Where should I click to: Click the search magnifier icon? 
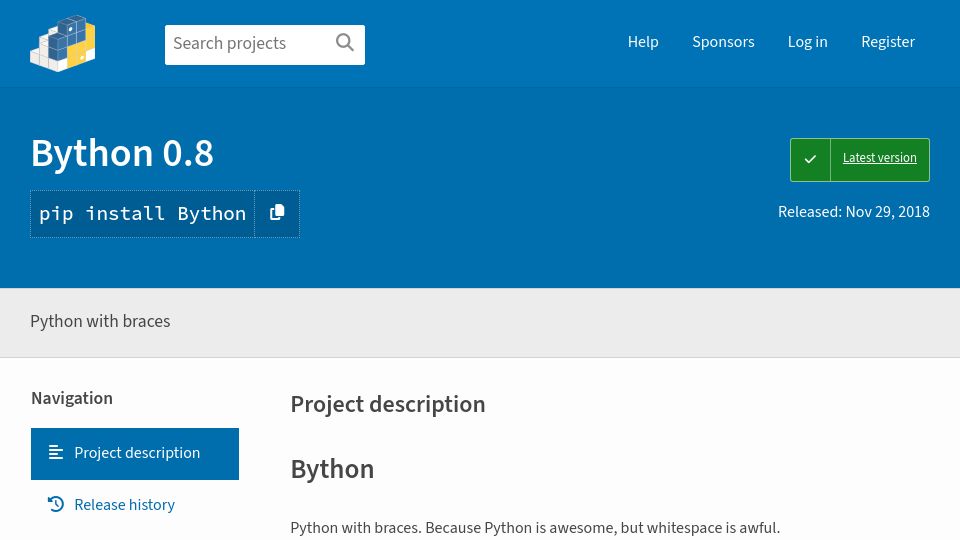(x=345, y=42)
